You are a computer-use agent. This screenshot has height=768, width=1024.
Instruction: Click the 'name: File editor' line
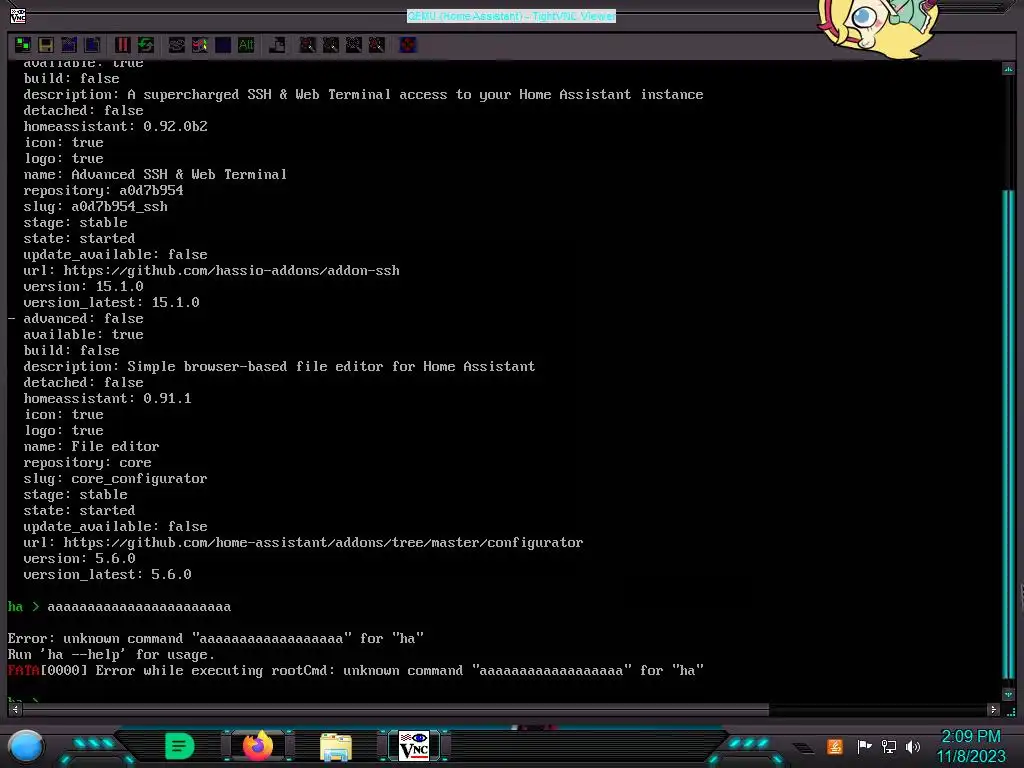91,447
